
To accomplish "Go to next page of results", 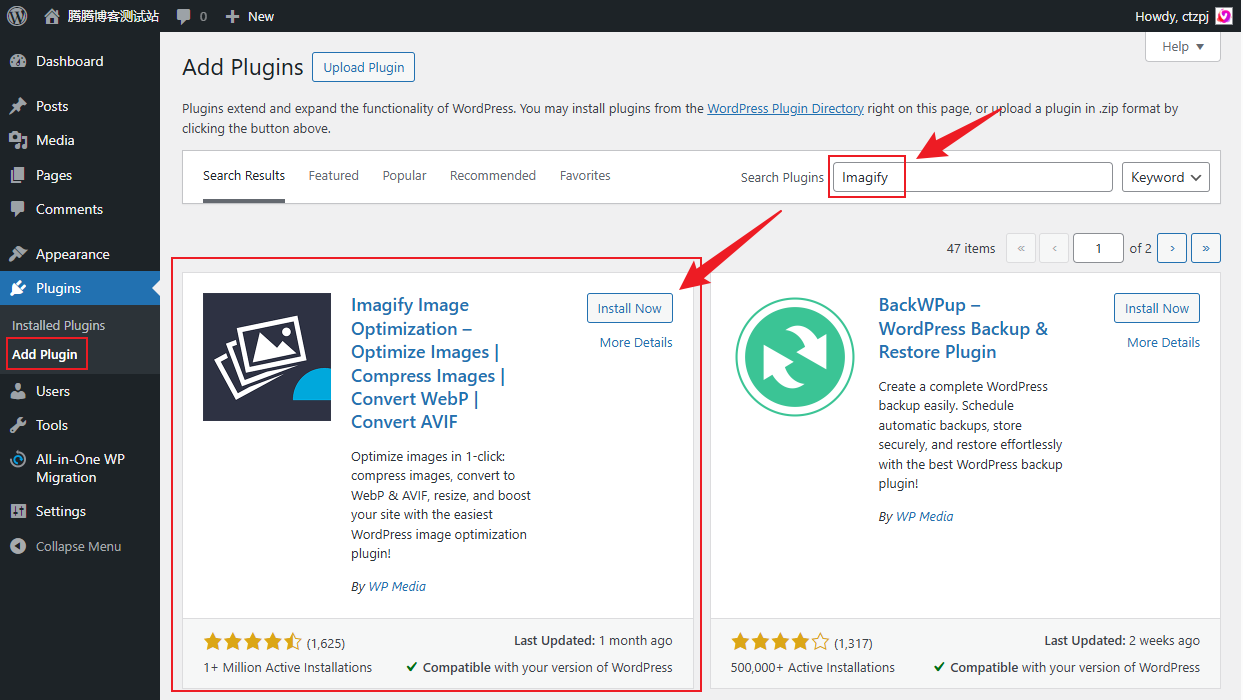I will pos(1172,248).
